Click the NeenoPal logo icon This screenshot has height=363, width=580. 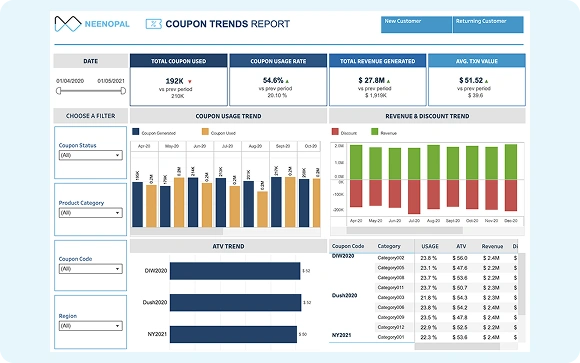pyautogui.click(x=68, y=24)
